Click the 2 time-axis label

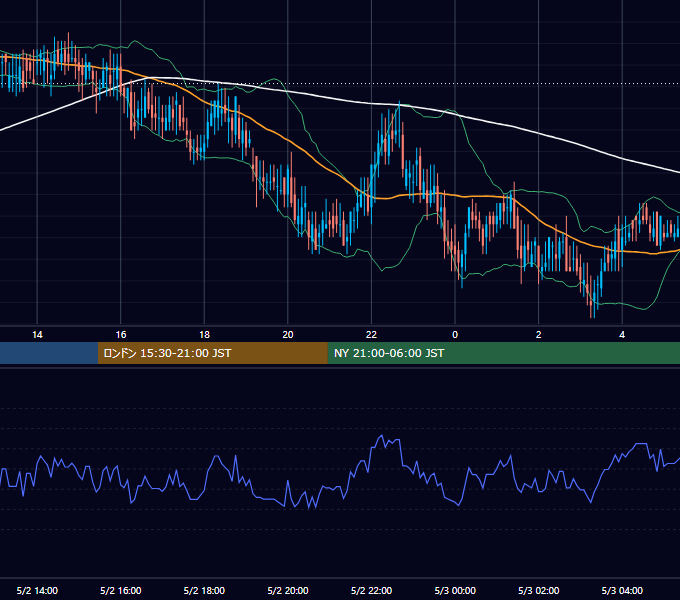point(539,335)
